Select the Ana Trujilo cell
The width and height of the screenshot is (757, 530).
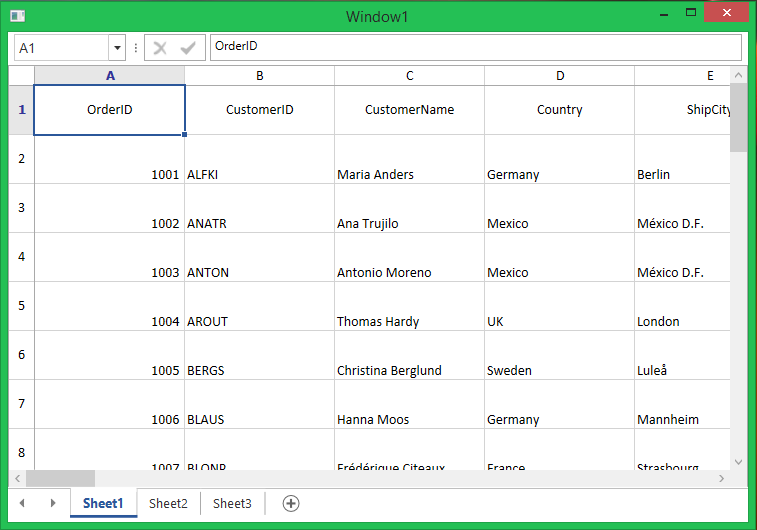coord(409,209)
